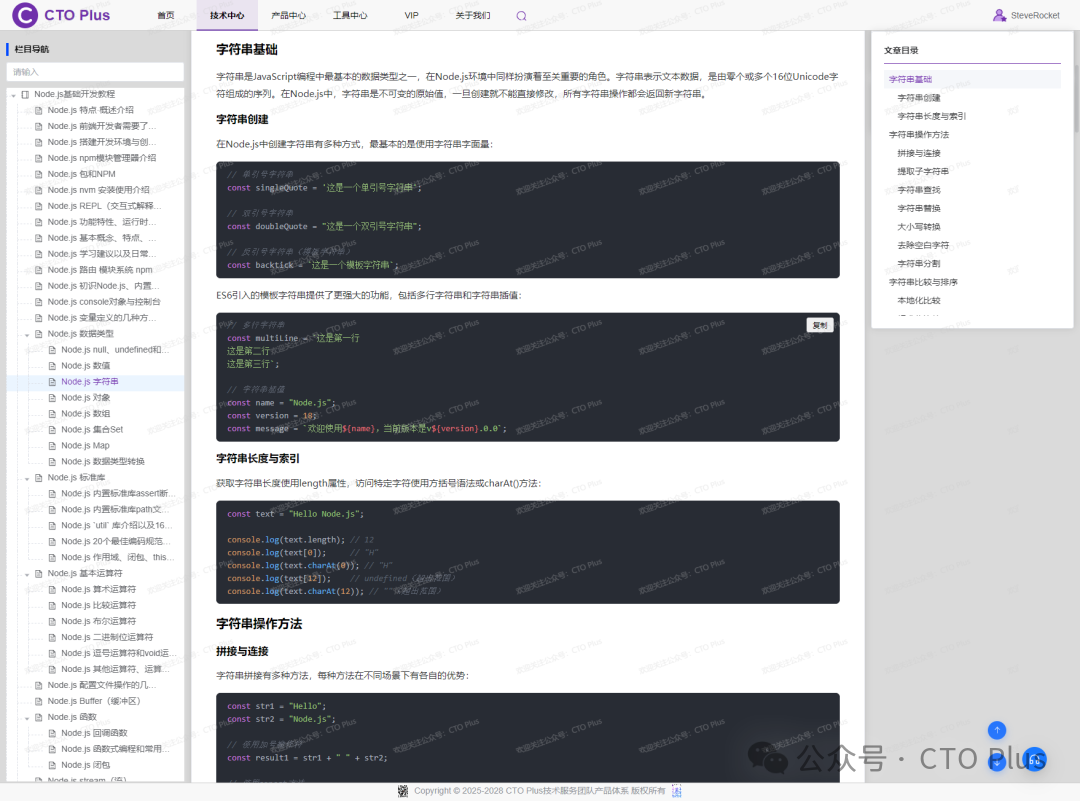
Task: Collapse the Node.js基础开发教程 root node
Action: (14, 95)
